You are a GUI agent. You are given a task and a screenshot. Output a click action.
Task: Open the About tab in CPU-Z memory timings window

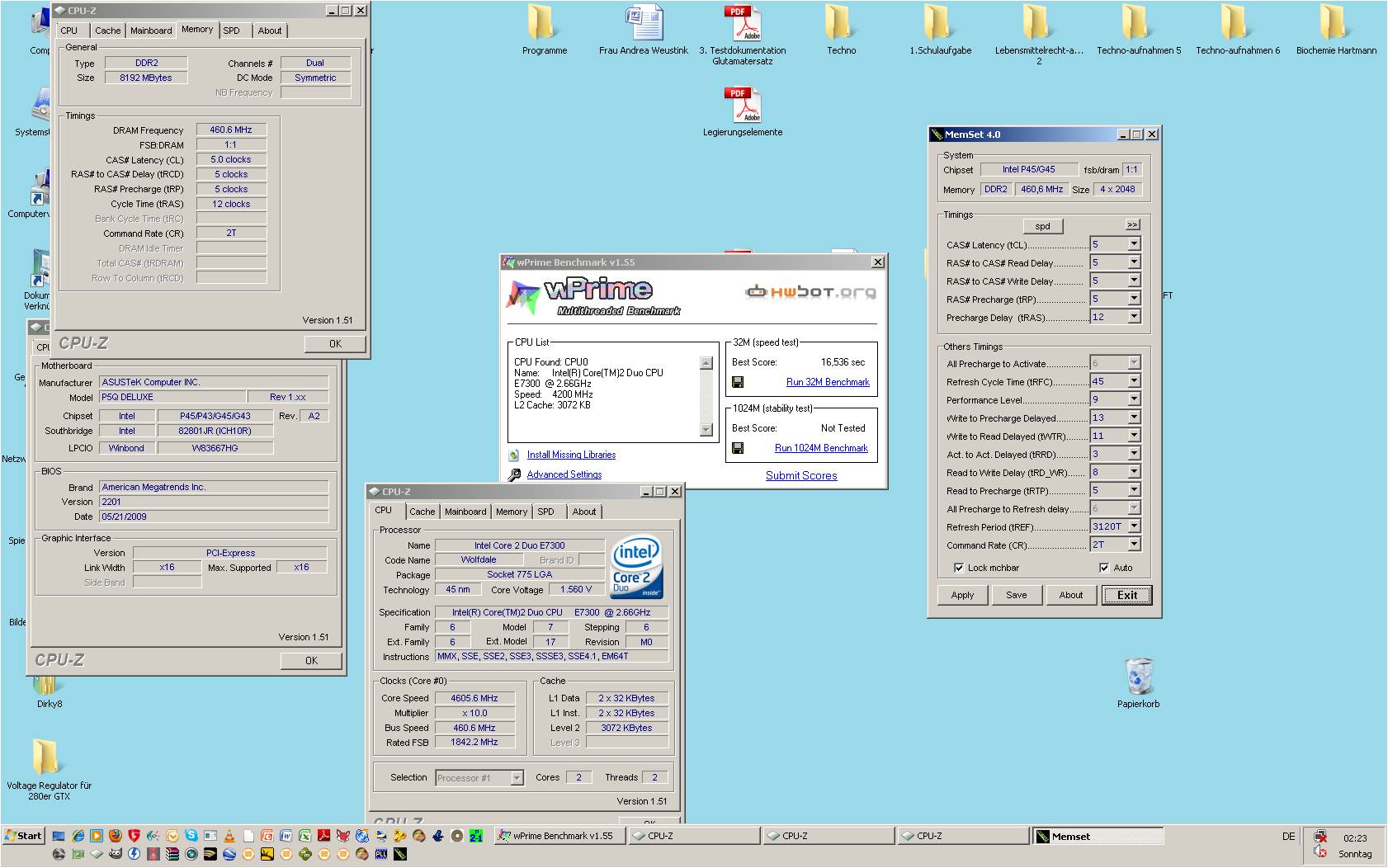click(270, 31)
